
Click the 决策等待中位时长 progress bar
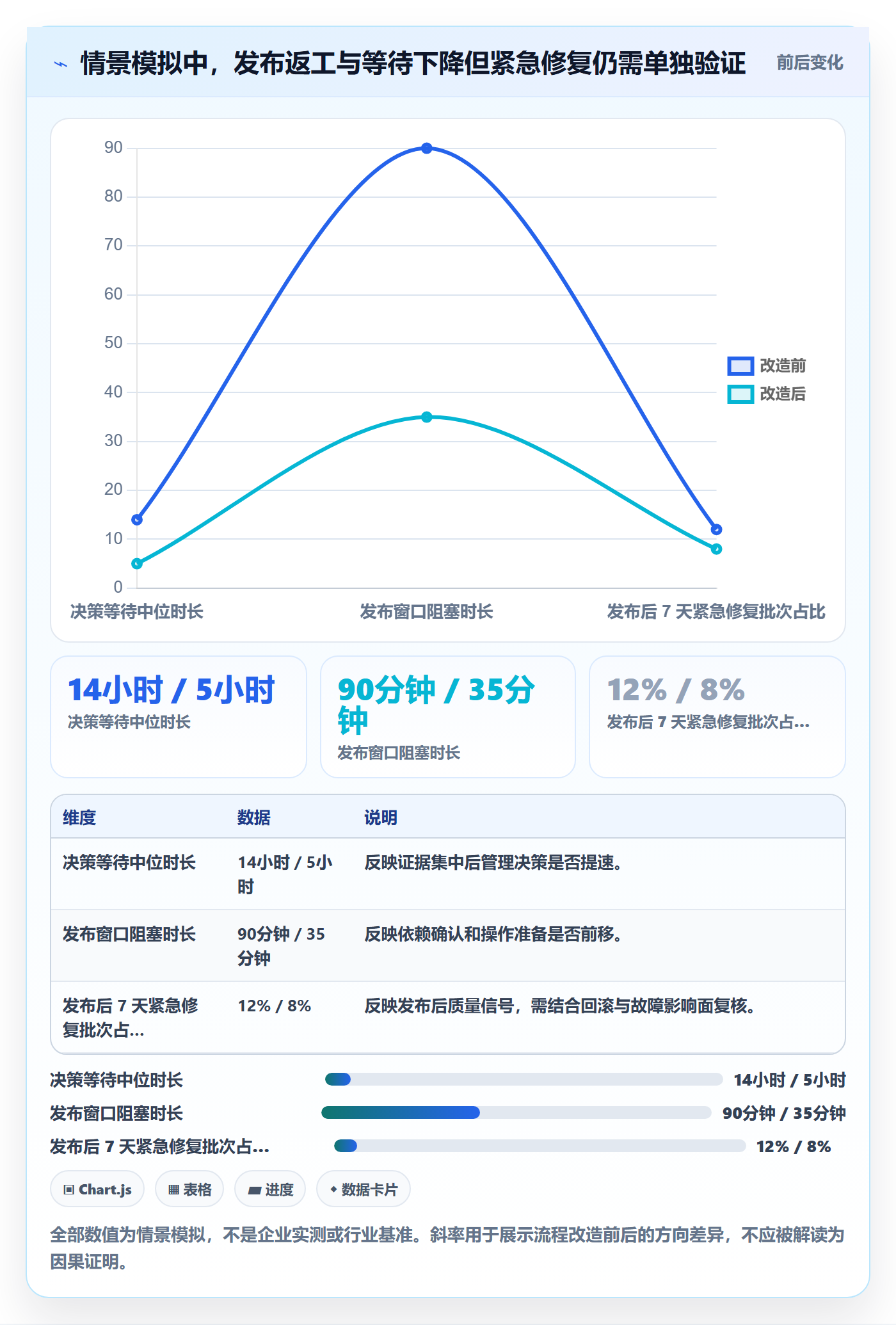click(x=524, y=1080)
